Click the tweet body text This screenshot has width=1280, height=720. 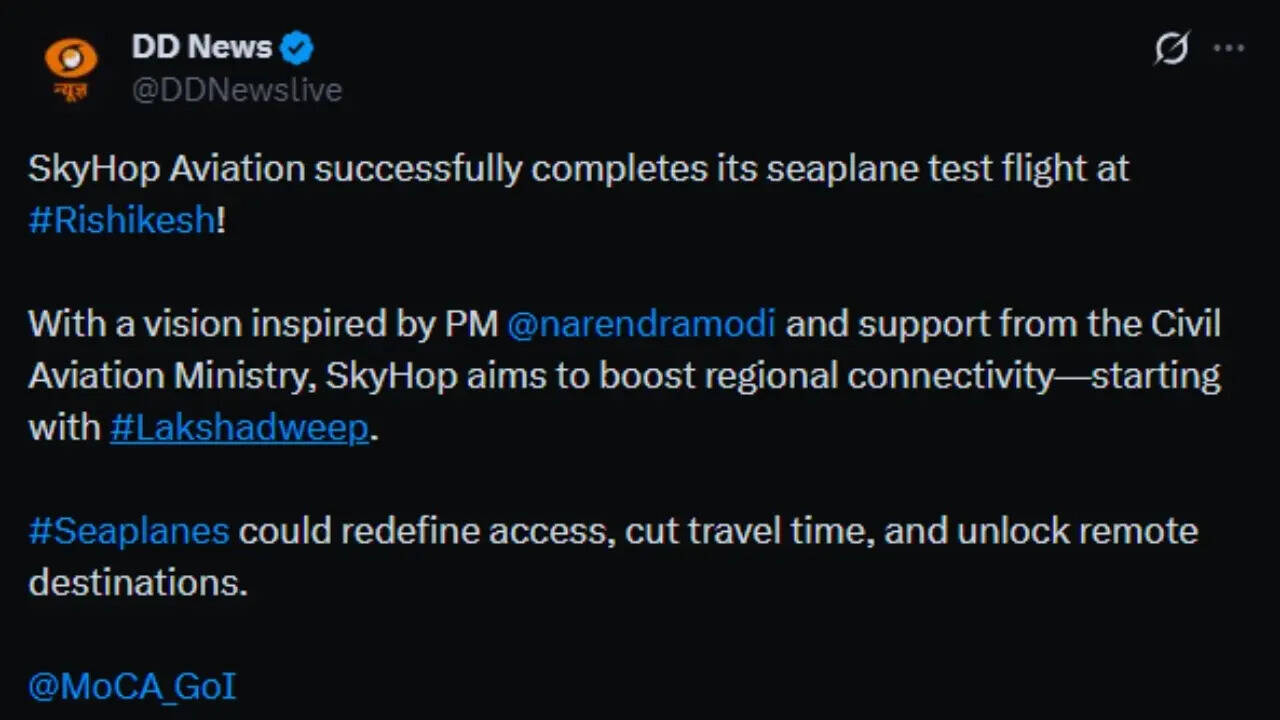(600, 375)
